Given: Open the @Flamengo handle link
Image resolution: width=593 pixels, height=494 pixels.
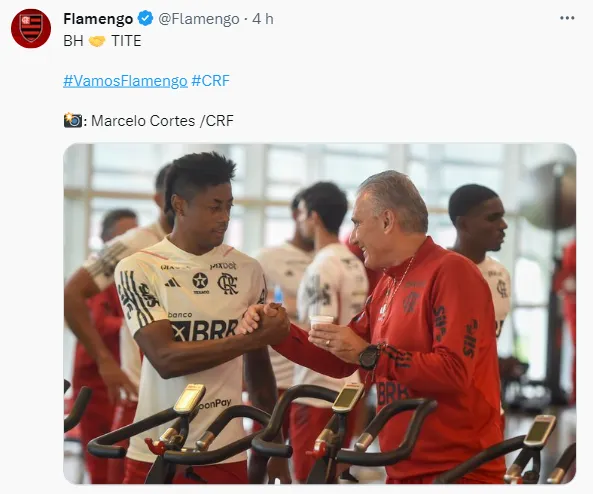Looking at the screenshot, I should (199, 19).
